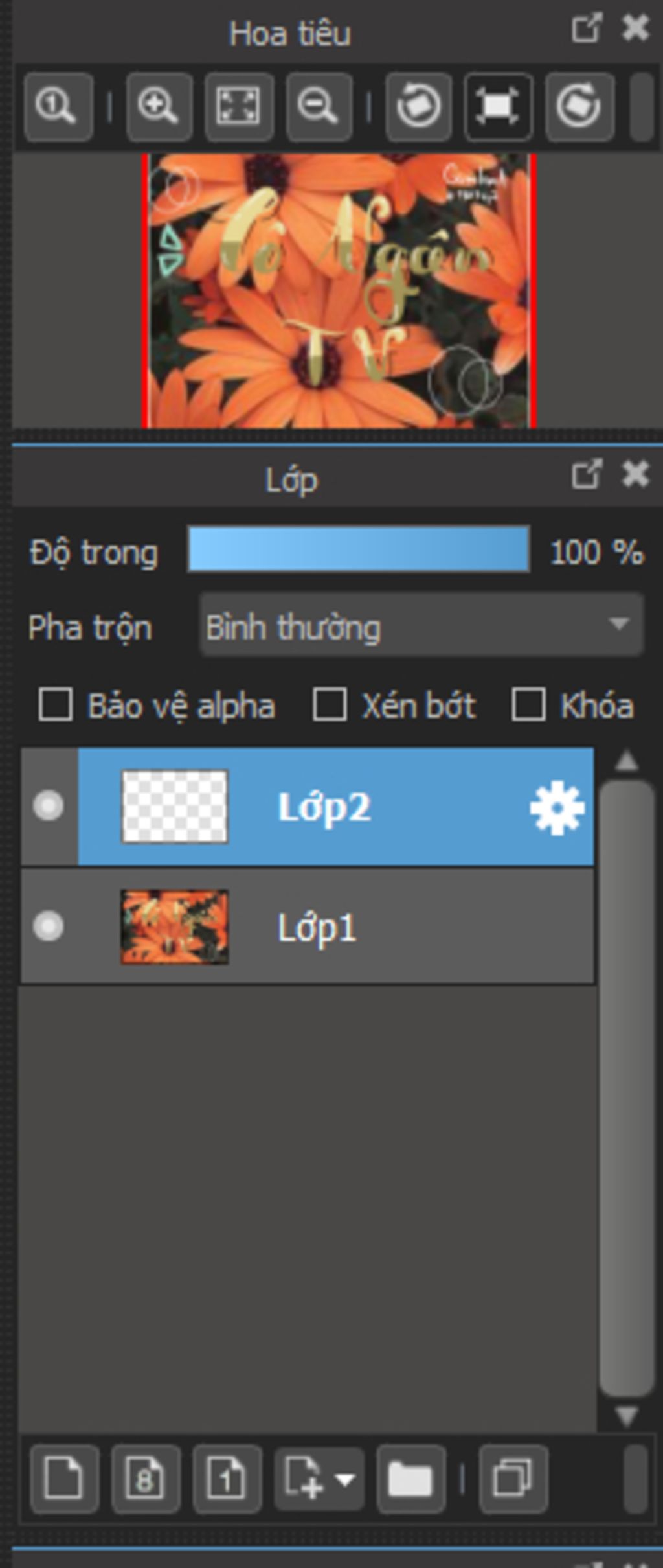663x1568 pixels.
Task: Rotate canvas right in navigator
Action: [x=579, y=107]
